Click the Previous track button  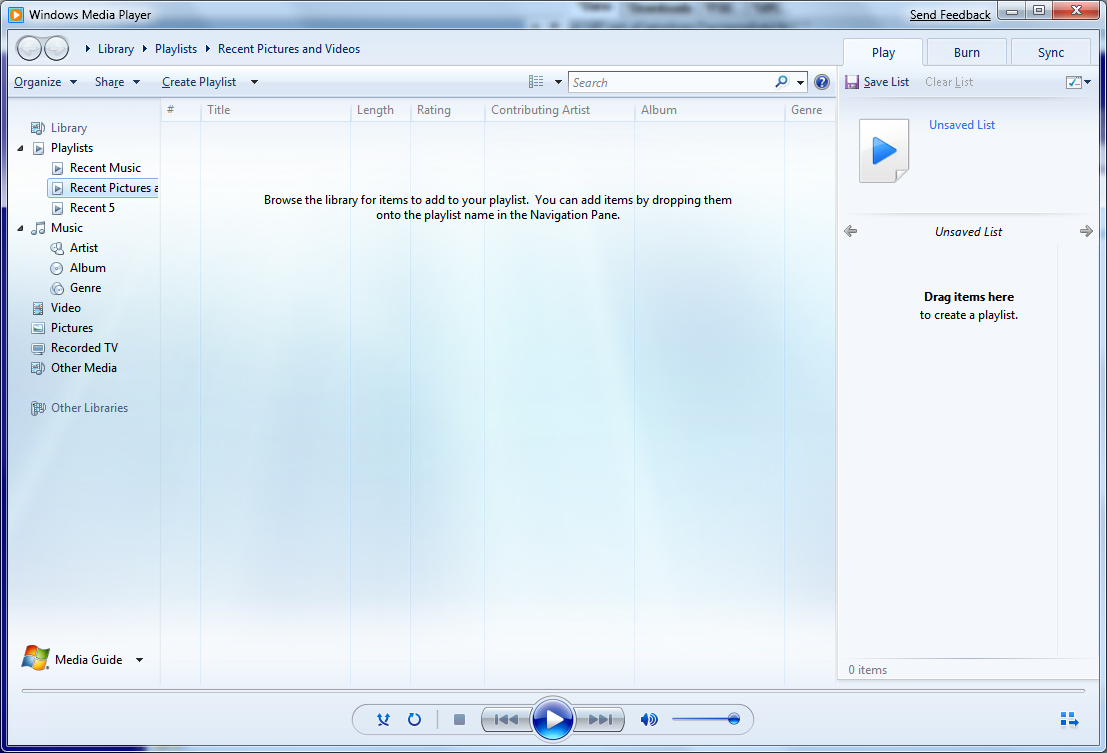tap(506, 719)
